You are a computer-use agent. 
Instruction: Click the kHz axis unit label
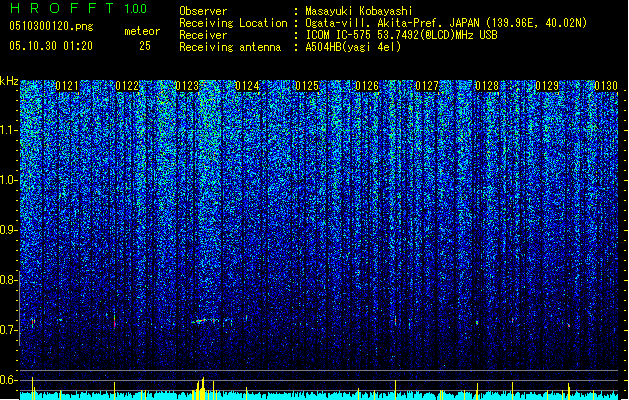click(9, 81)
